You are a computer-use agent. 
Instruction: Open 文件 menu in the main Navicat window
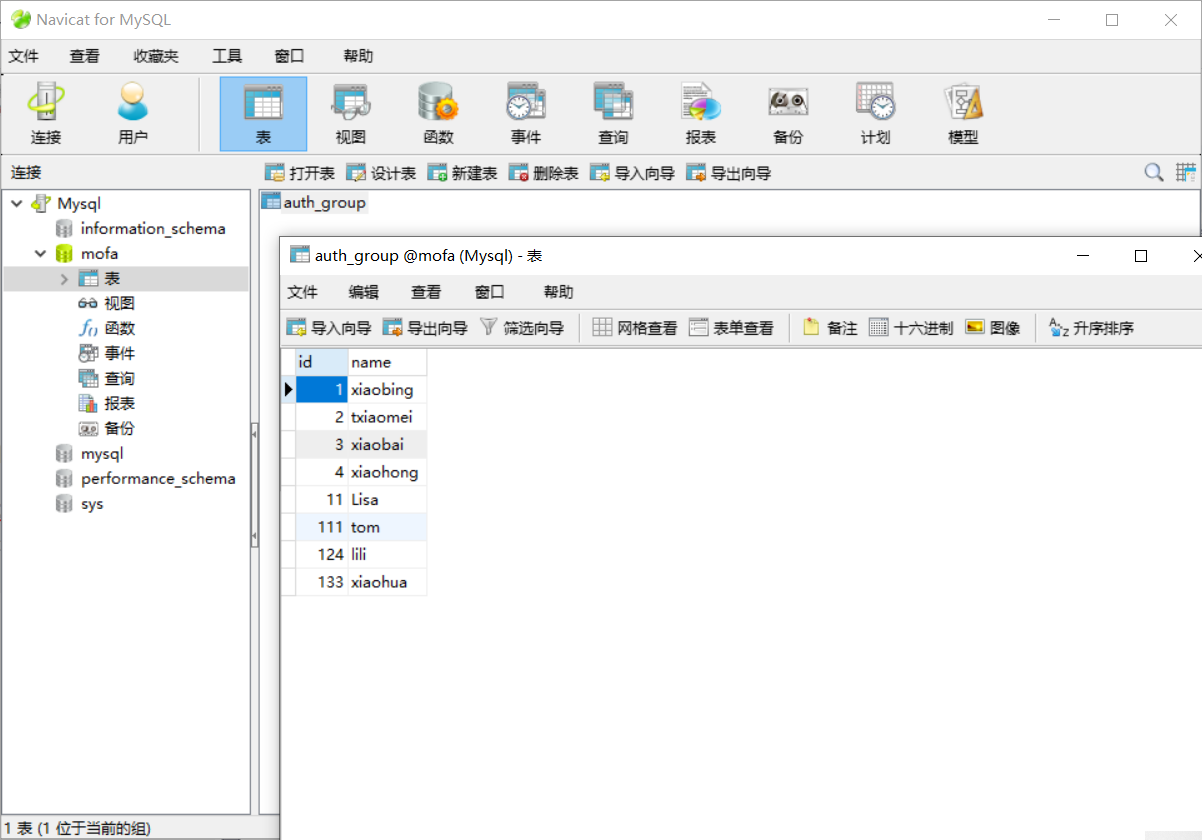coord(24,56)
